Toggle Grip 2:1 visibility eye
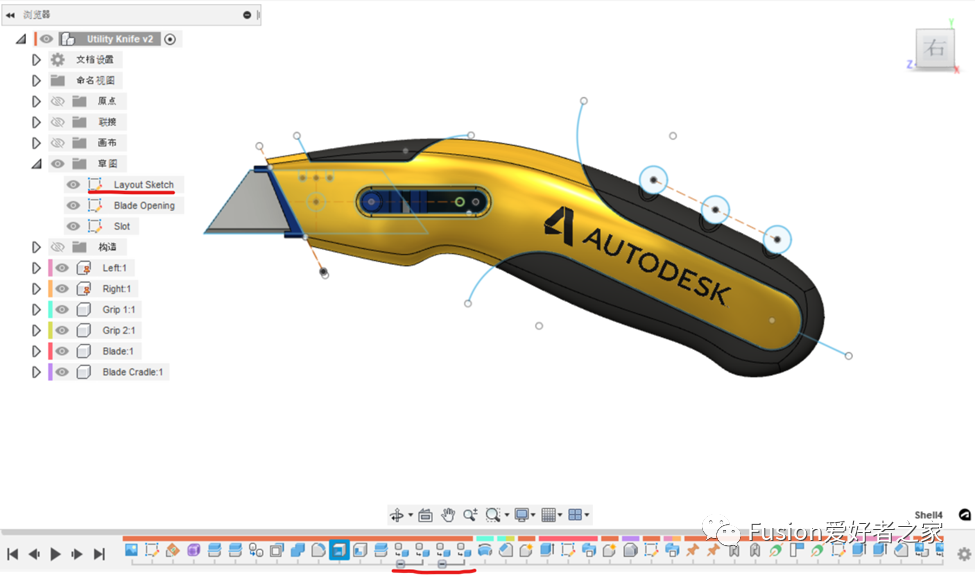 62,330
